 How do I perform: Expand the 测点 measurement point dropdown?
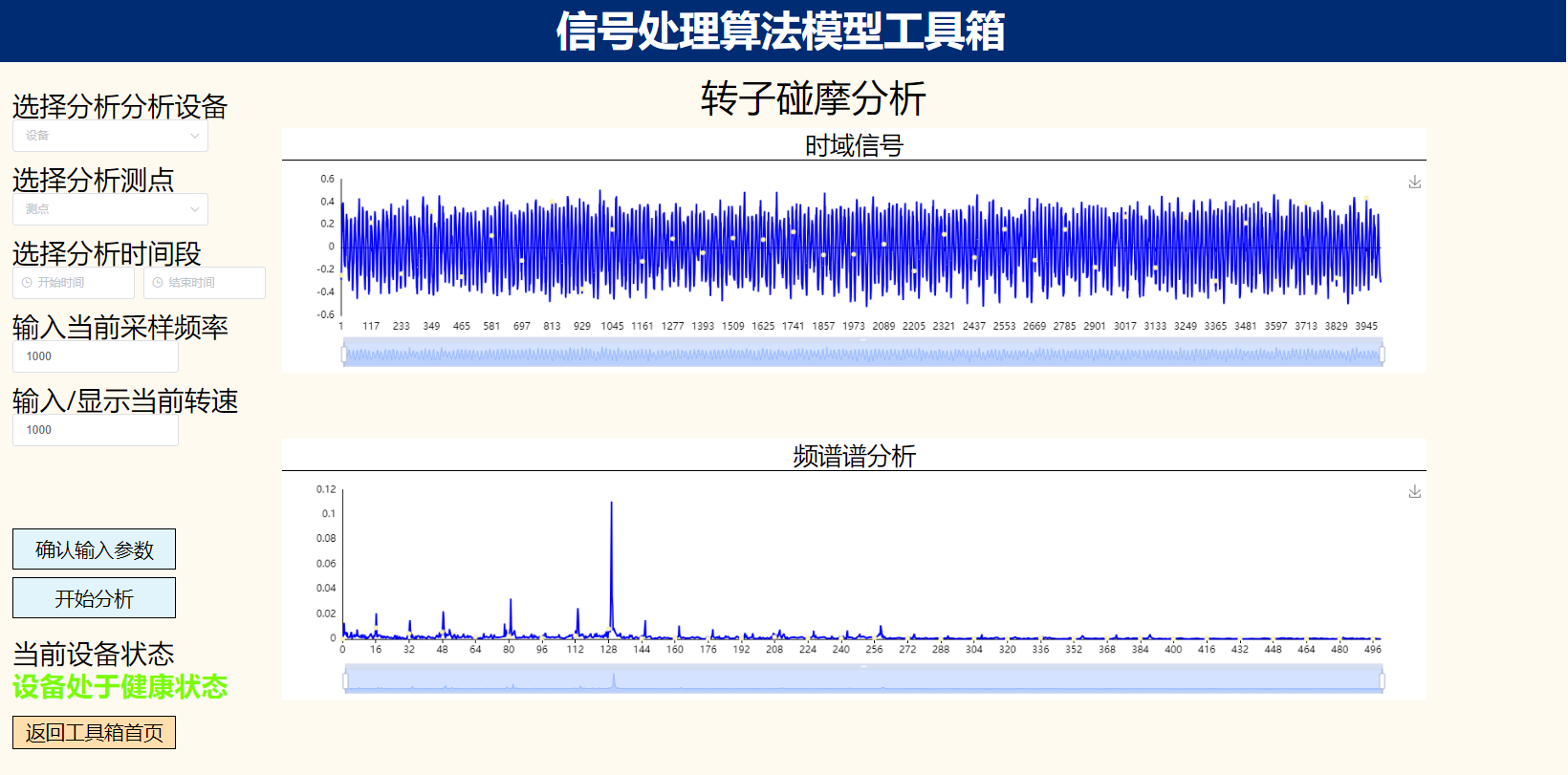tap(110, 209)
